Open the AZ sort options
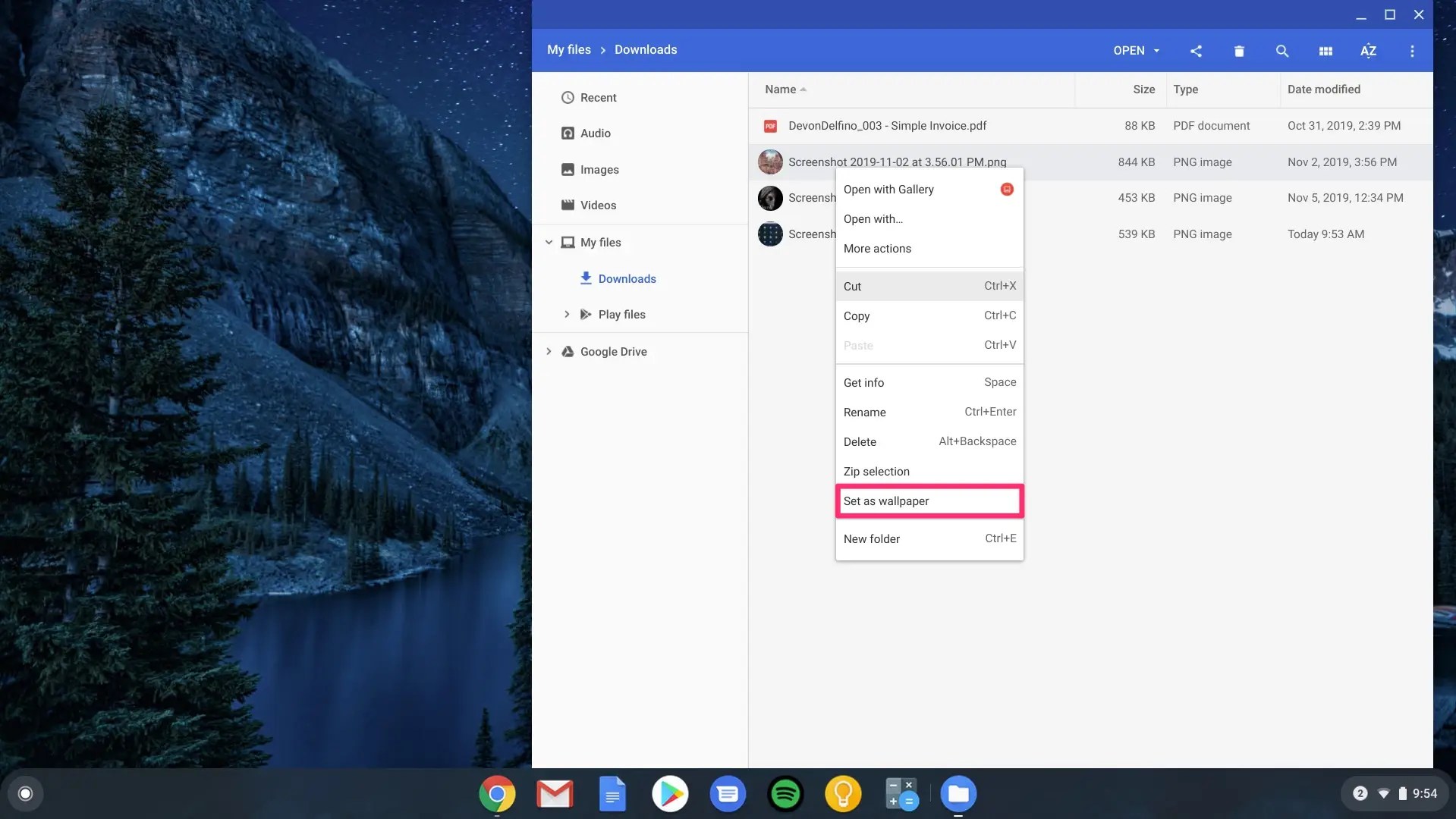This screenshot has width=1456, height=819. 1368,51
